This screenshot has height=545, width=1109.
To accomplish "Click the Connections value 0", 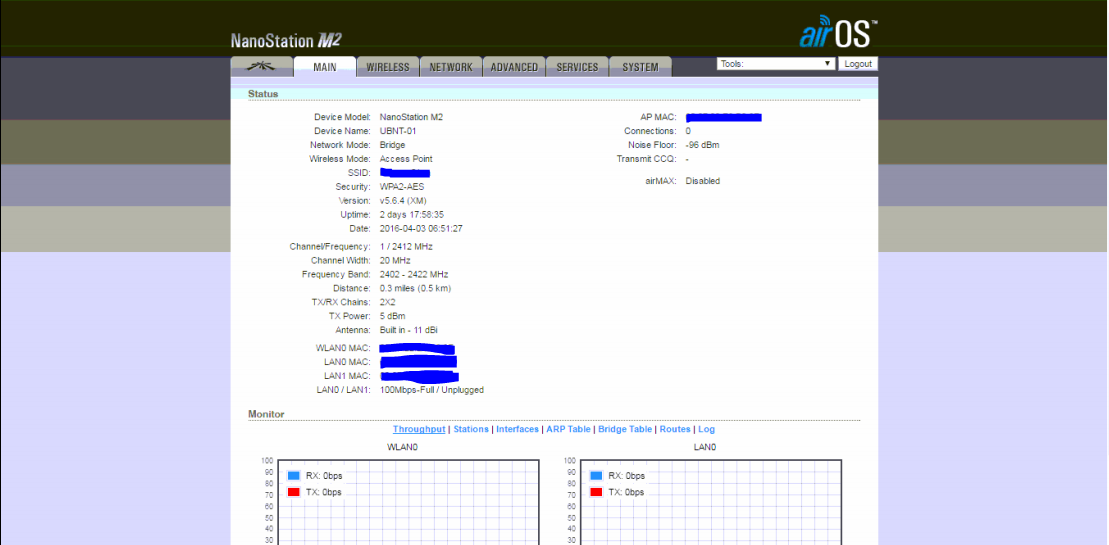I will point(688,131).
